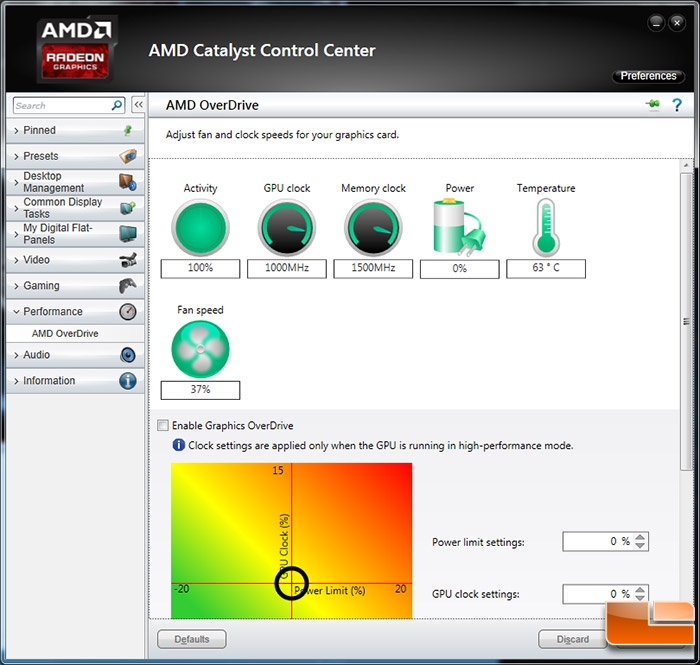Open help with the question mark icon
The height and width of the screenshot is (665, 700).
tap(677, 105)
